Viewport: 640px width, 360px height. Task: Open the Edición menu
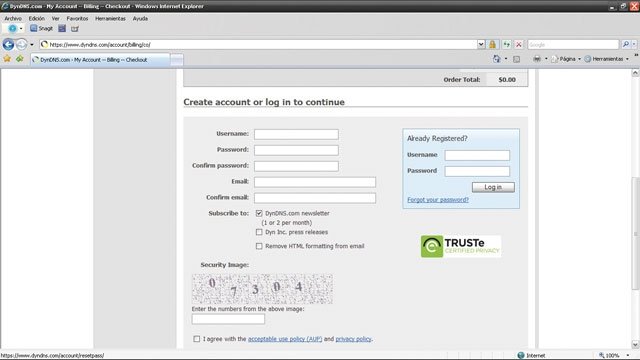(x=36, y=18)
